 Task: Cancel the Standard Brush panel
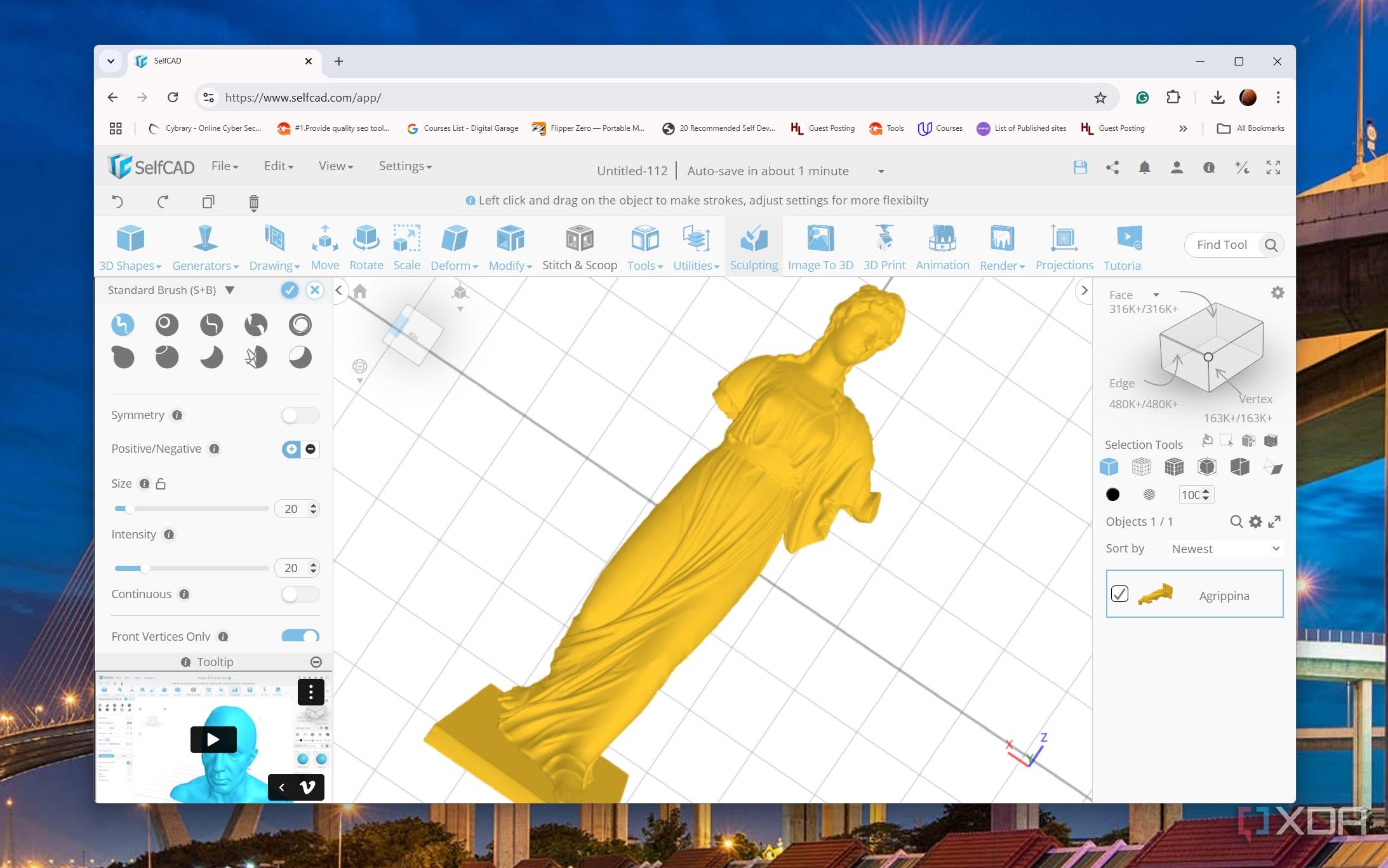point(315,290)
